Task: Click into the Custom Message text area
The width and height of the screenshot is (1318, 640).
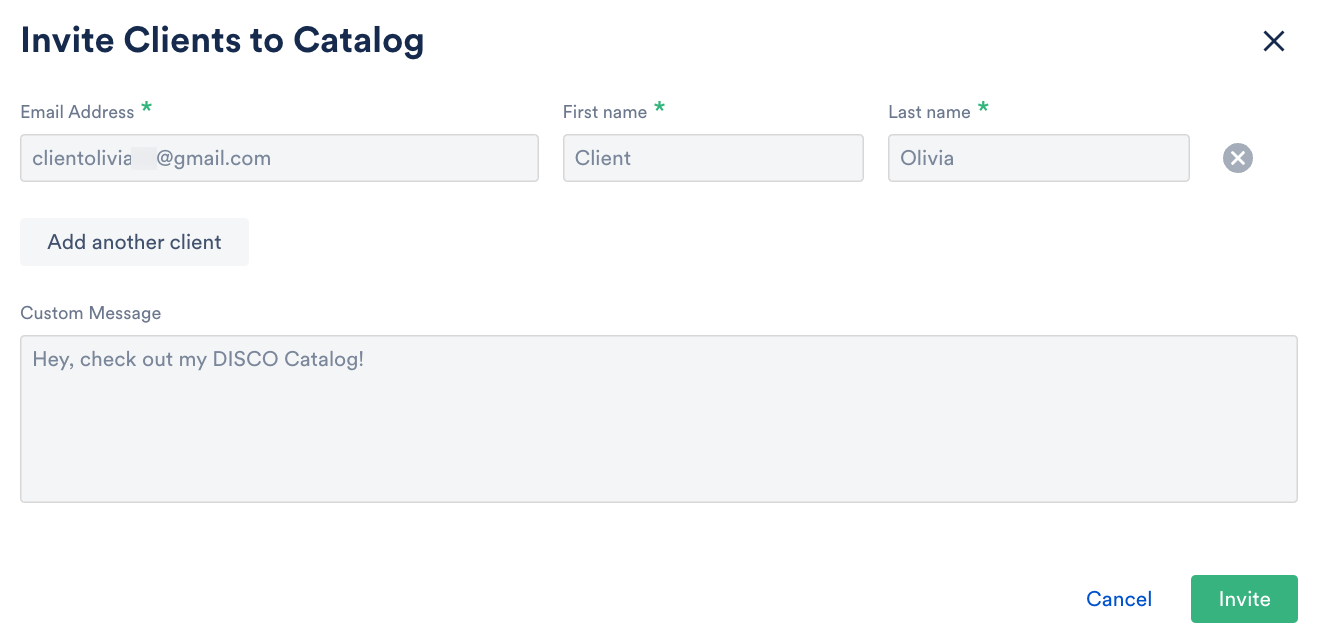Action: click(x=658, y=418)
